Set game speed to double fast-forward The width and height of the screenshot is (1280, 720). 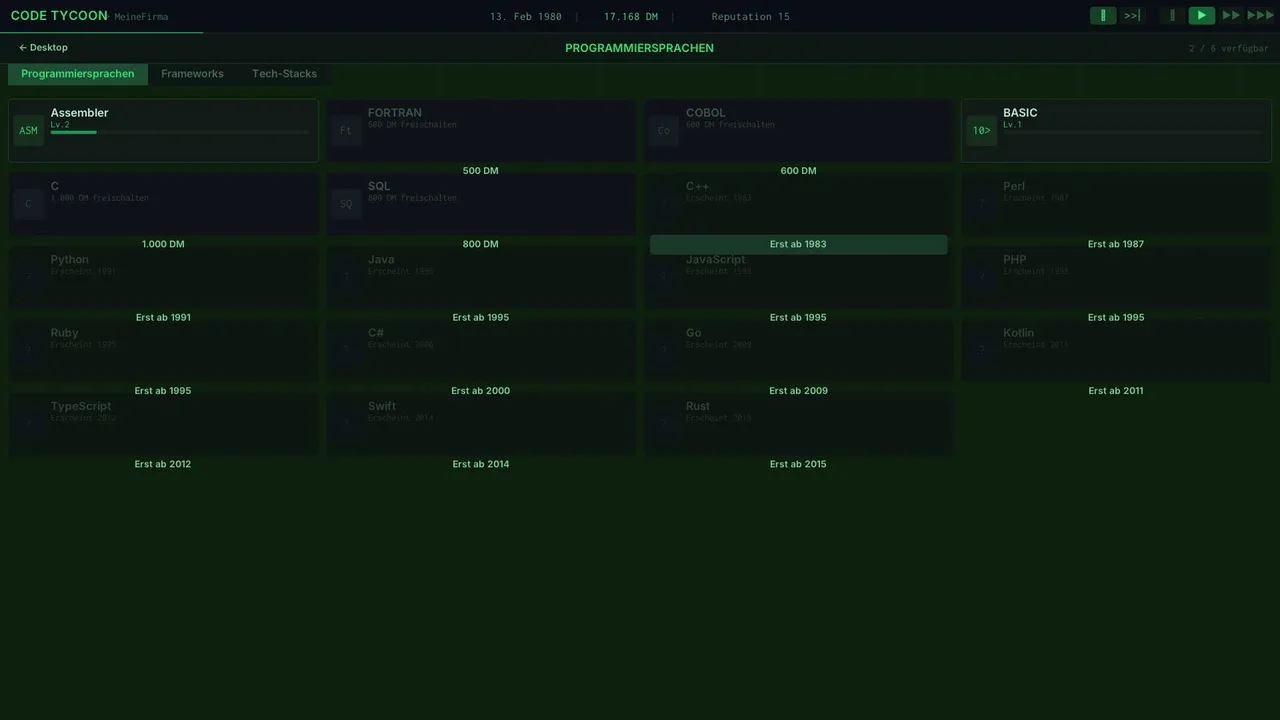1231,16
